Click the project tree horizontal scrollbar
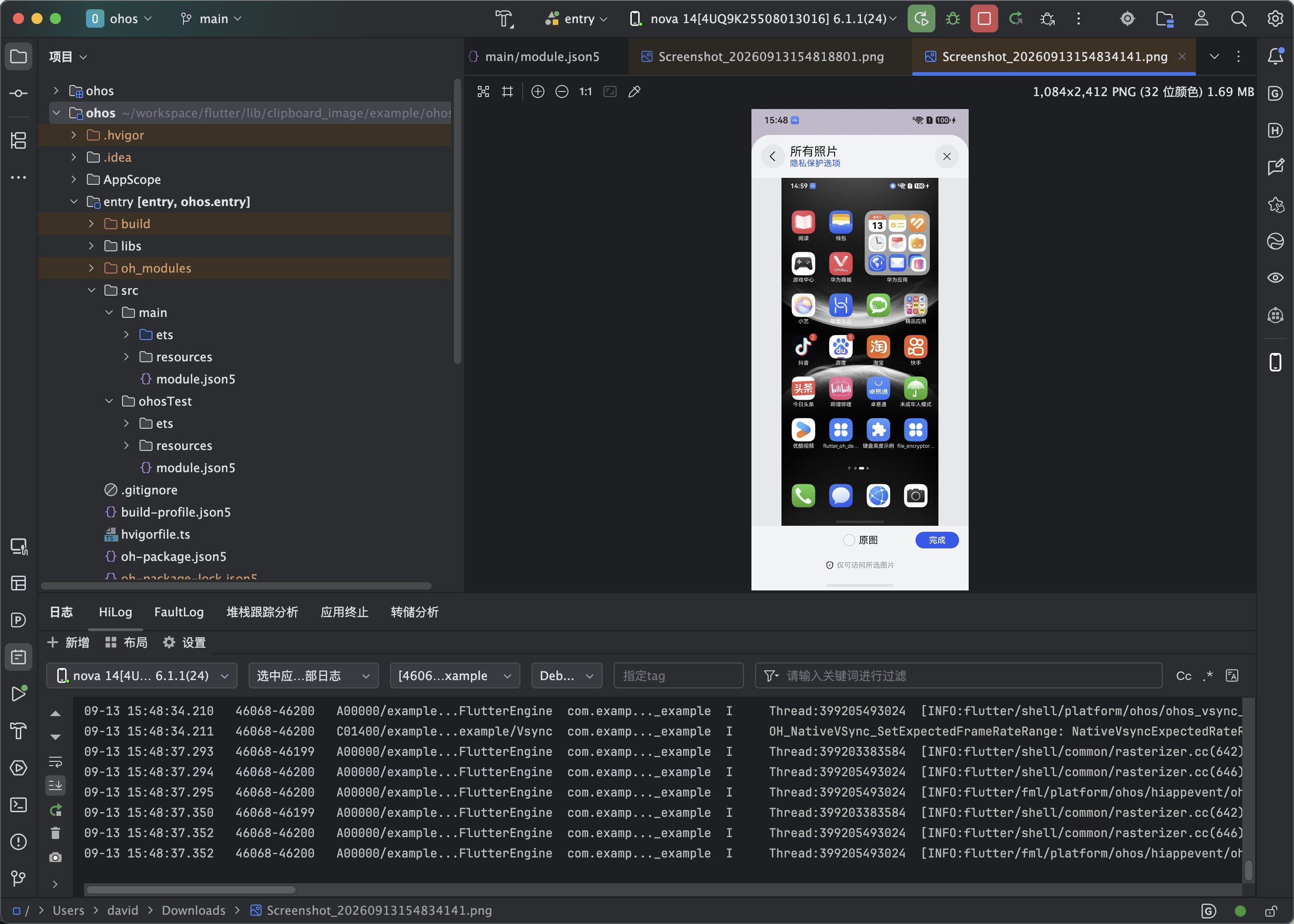Image resolution: width=1294 pixels, height=924 pixels. click(236, 586)
